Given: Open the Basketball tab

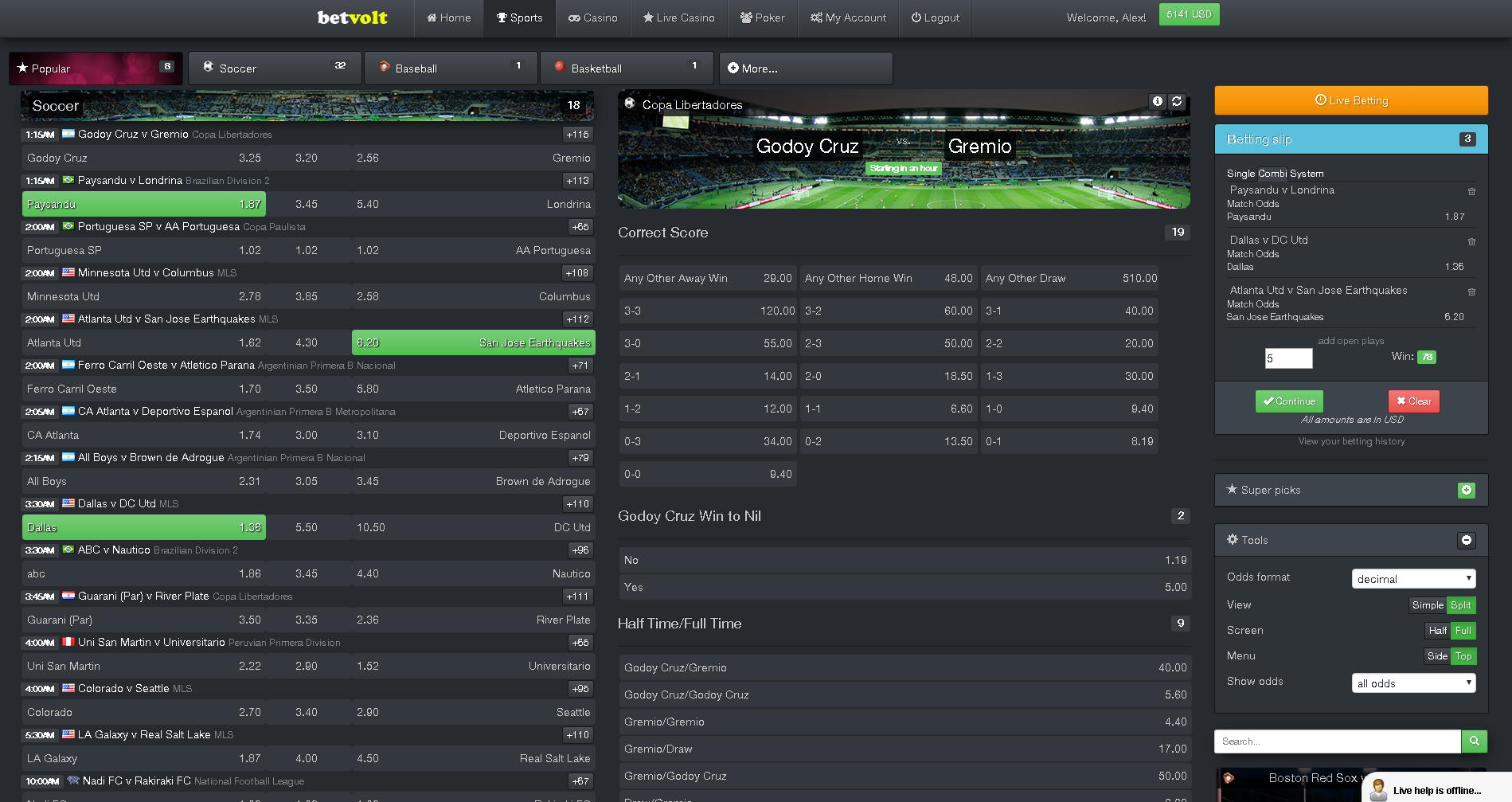Looking at the screenshot, I should [626, 68].
